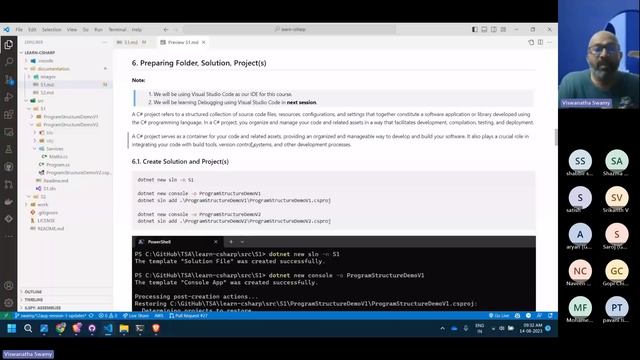Open the GitHub view in activity bar
This screenshot has width=640, height=360.
9,167
